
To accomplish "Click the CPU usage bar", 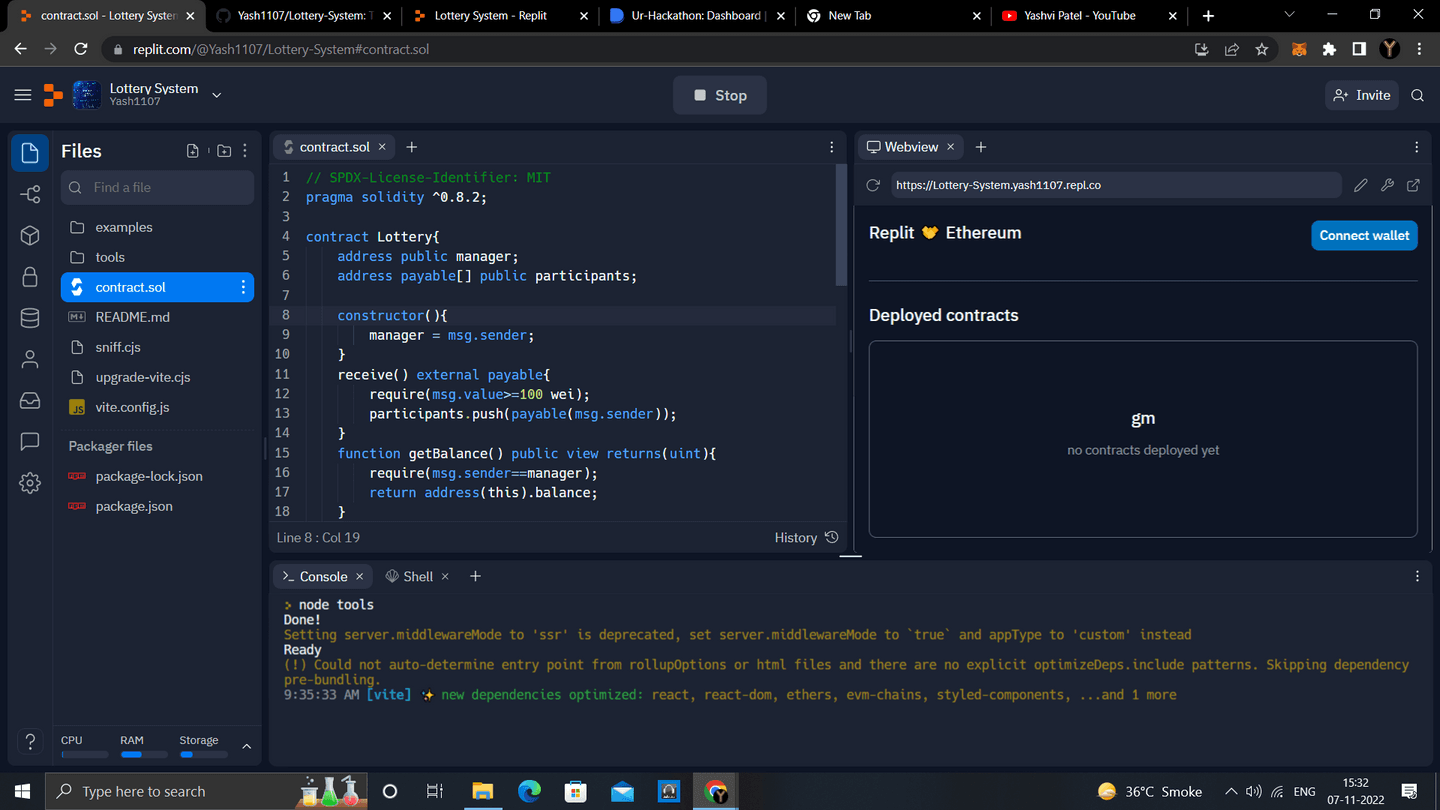I will (x=84, y=754).
